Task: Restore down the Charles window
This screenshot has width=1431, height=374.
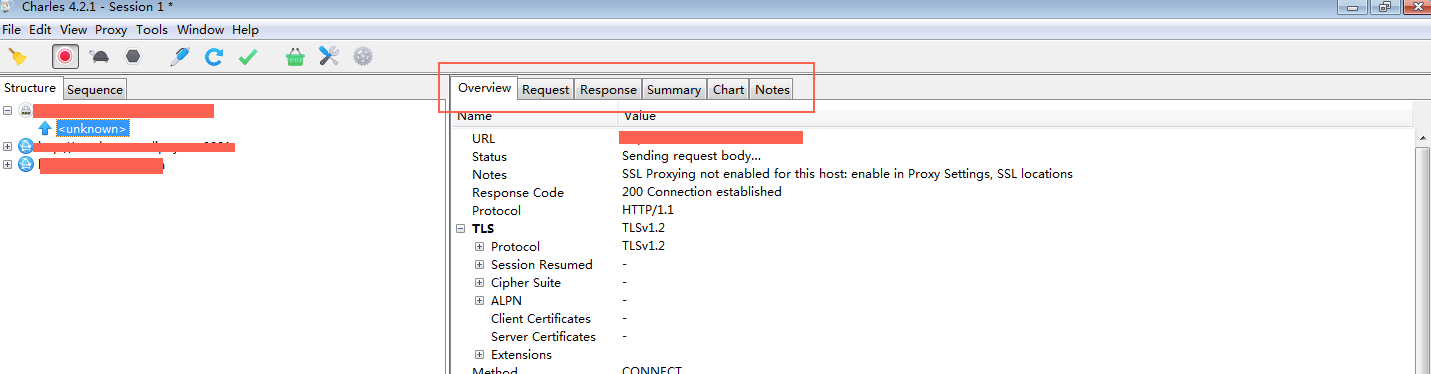Action: pos(1385,8)
